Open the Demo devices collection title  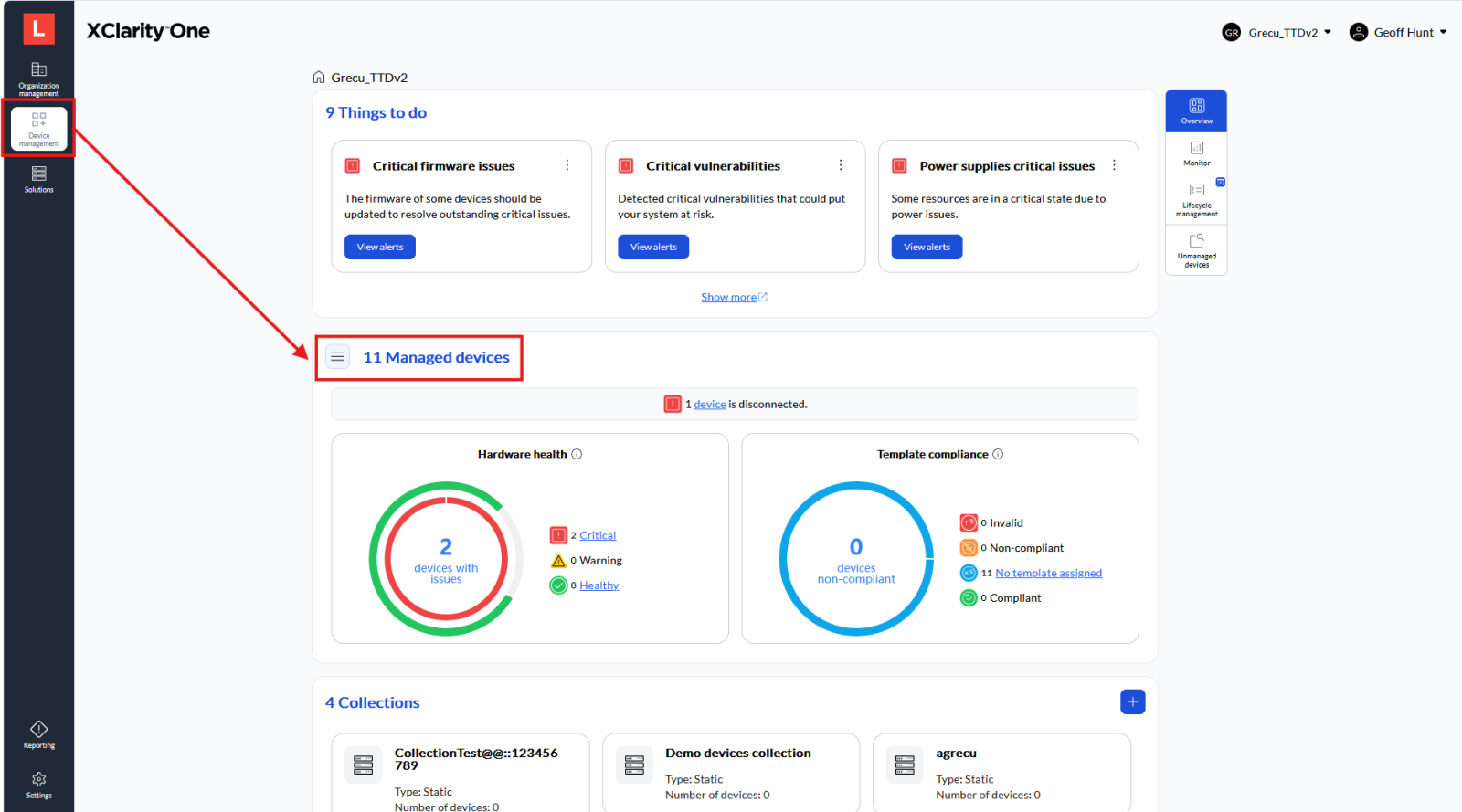(738, 753)
